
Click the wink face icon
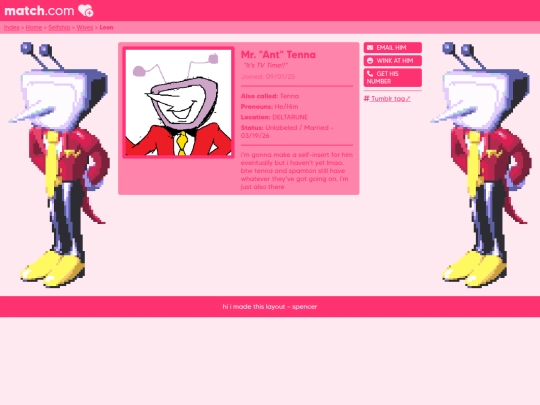370,61
